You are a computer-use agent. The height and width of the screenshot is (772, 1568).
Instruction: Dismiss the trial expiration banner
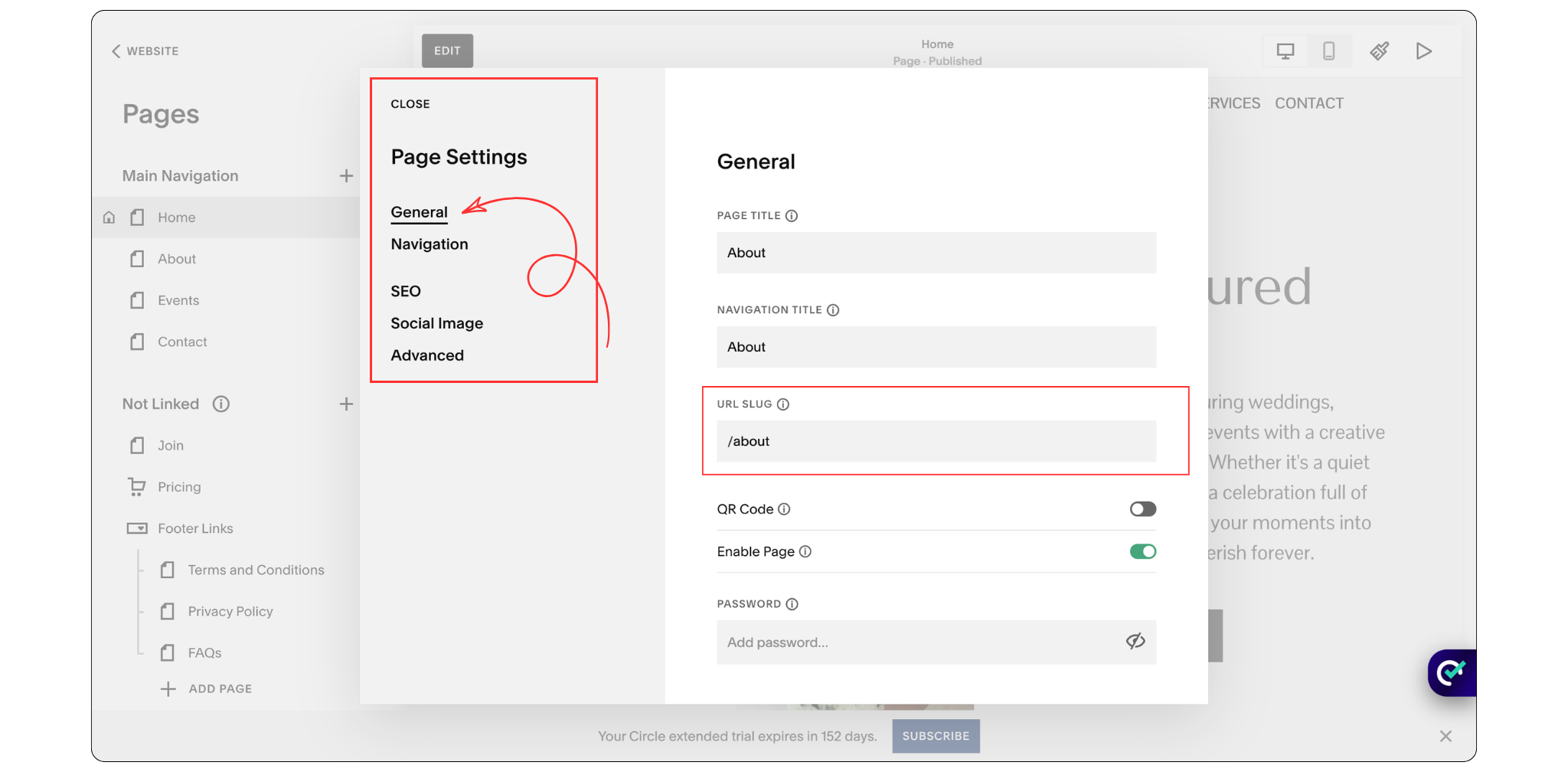[1445, 736]
